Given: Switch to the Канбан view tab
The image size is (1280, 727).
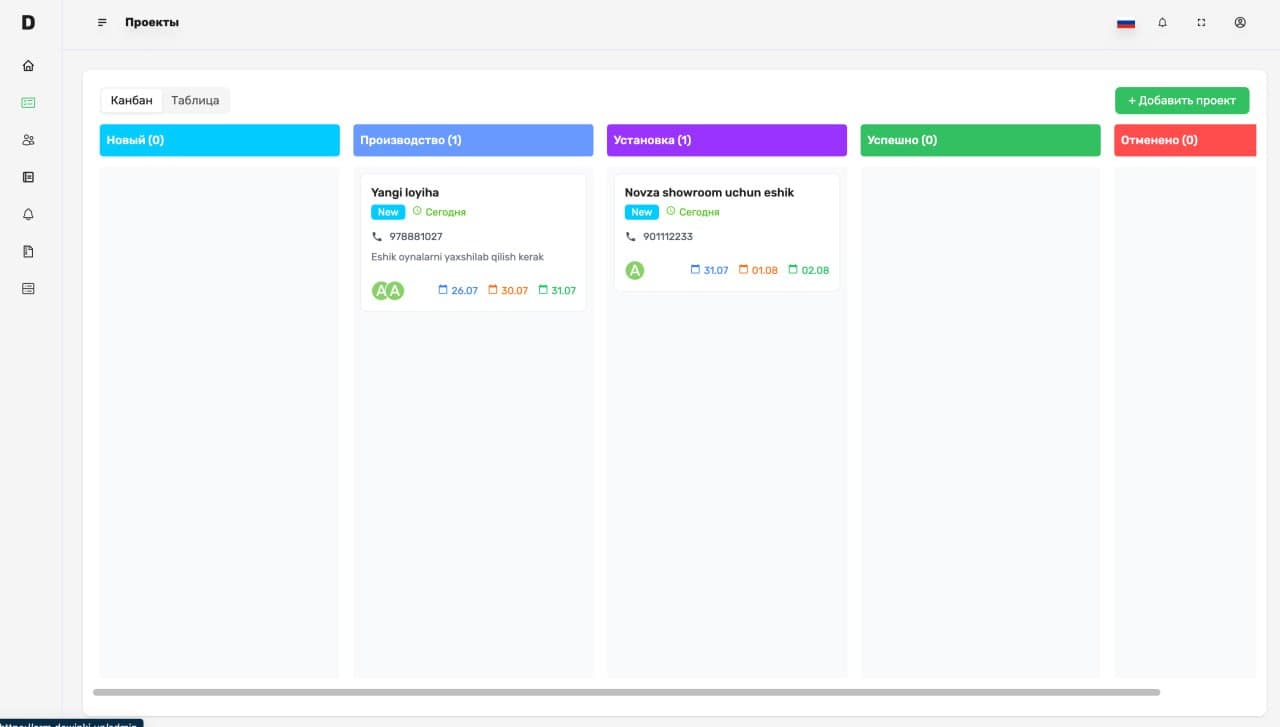Looking at the screenshot, I should pos(132,100).
